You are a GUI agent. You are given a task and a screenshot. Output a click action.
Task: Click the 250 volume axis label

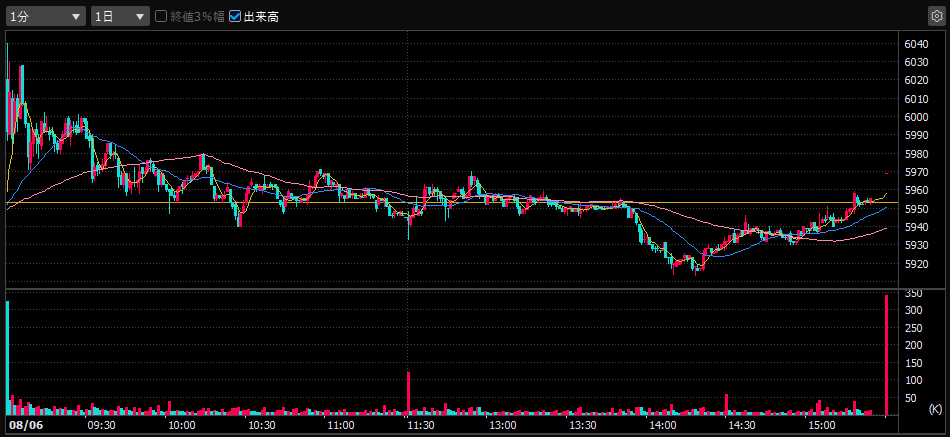pos(913,328)
